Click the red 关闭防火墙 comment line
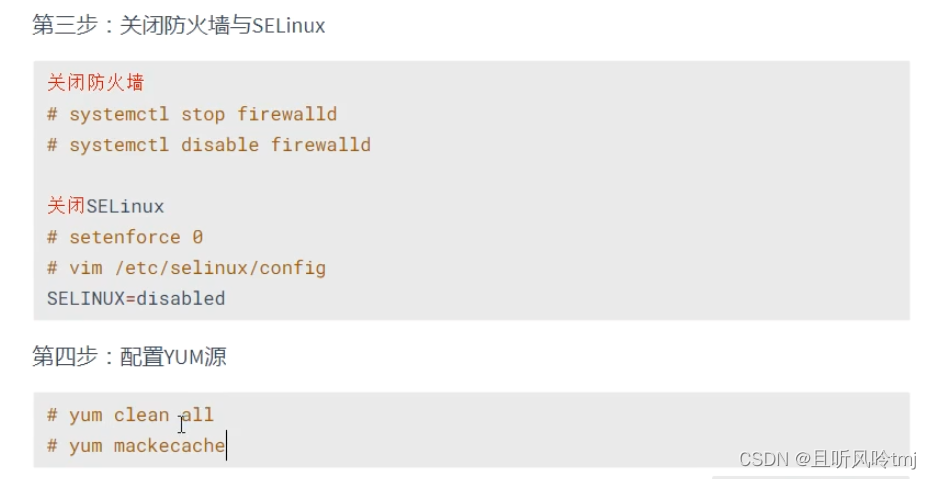The height and width of the screenshot is (479, 931). coord(95,83)
